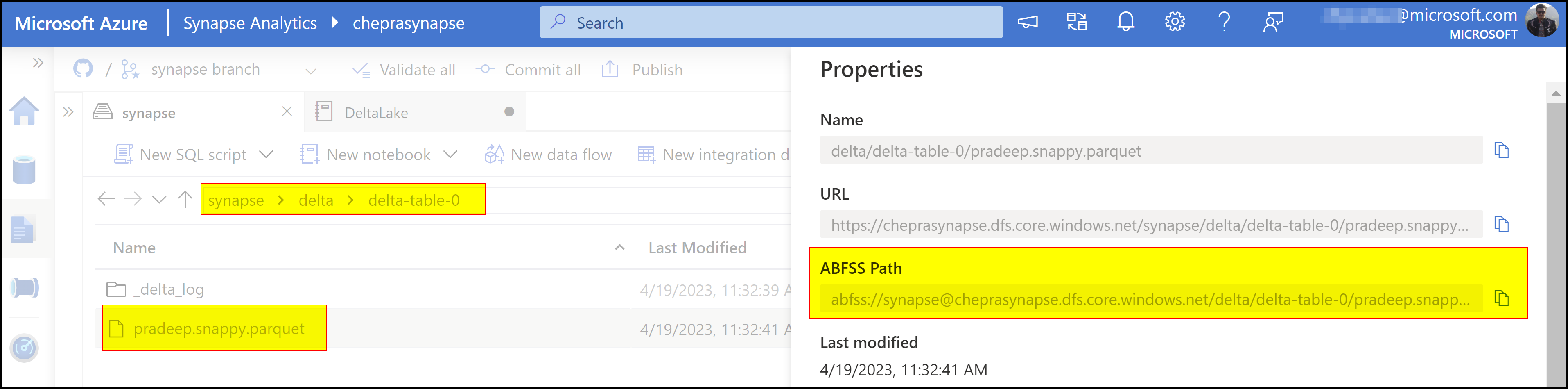Open the Data hub cylinder icon

[24, 170]
